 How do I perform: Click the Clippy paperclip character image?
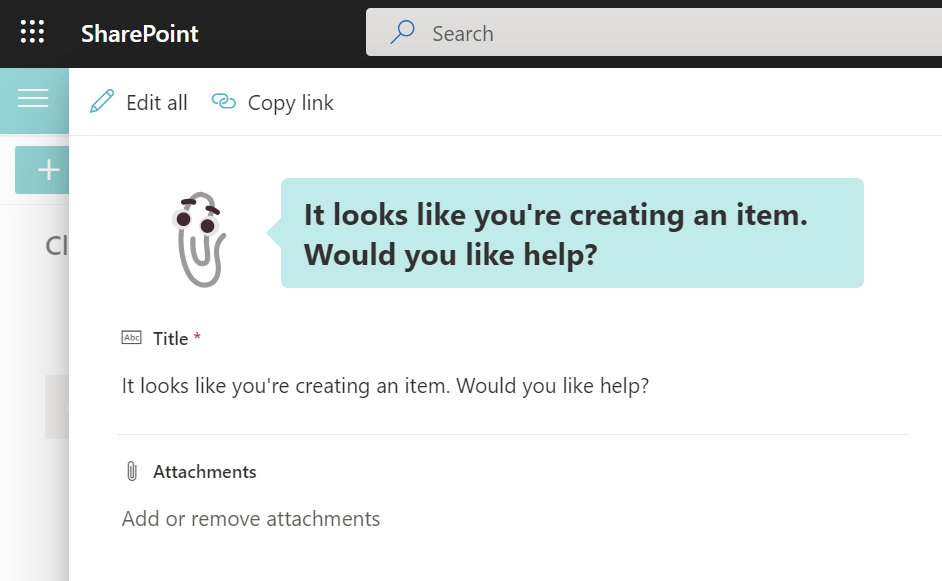pyautogui.click(x=200, y=239)
